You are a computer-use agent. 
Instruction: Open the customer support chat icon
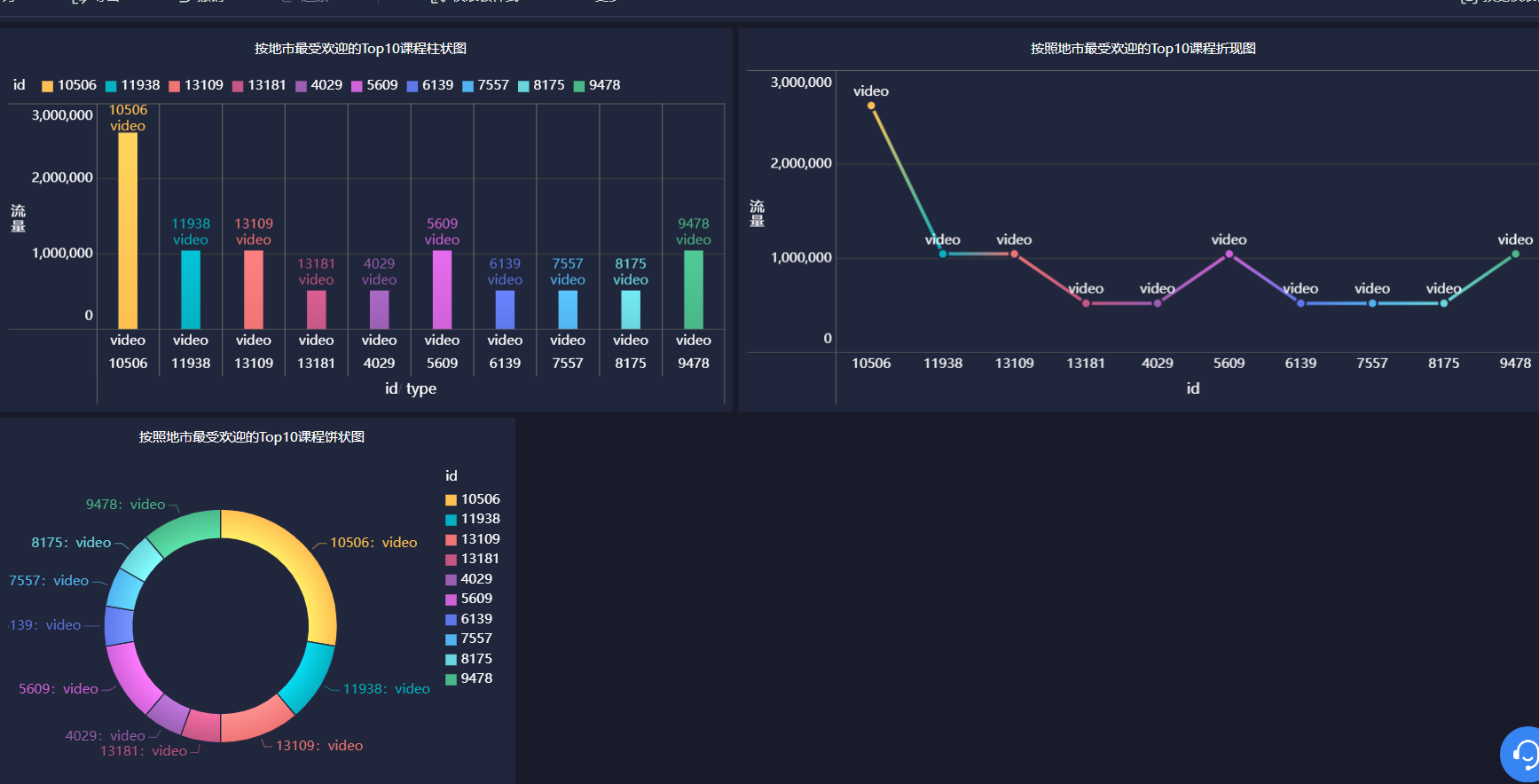pyautogui.click(x=1521, y=755)
